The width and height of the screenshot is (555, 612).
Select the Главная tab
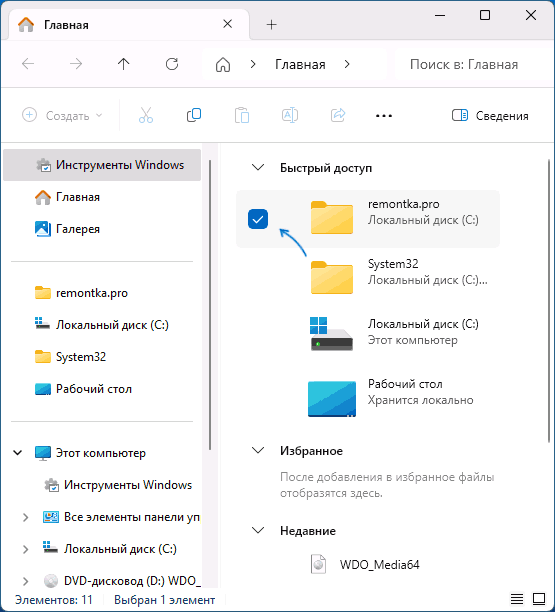[128, 25]
